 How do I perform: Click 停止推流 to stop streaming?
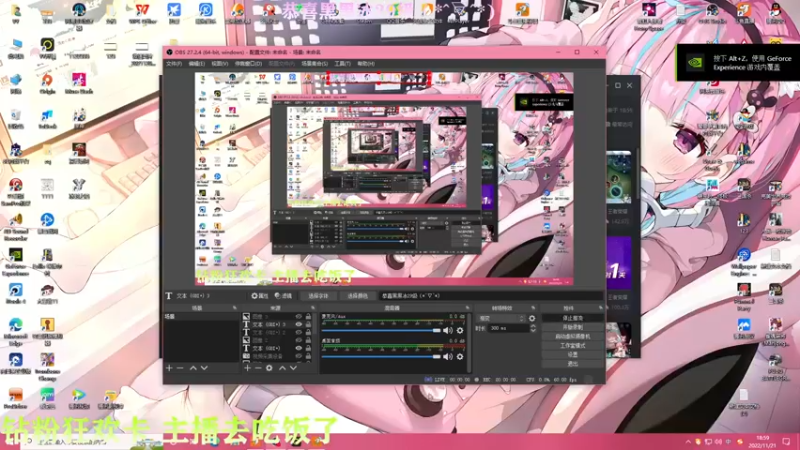(572, 318)
